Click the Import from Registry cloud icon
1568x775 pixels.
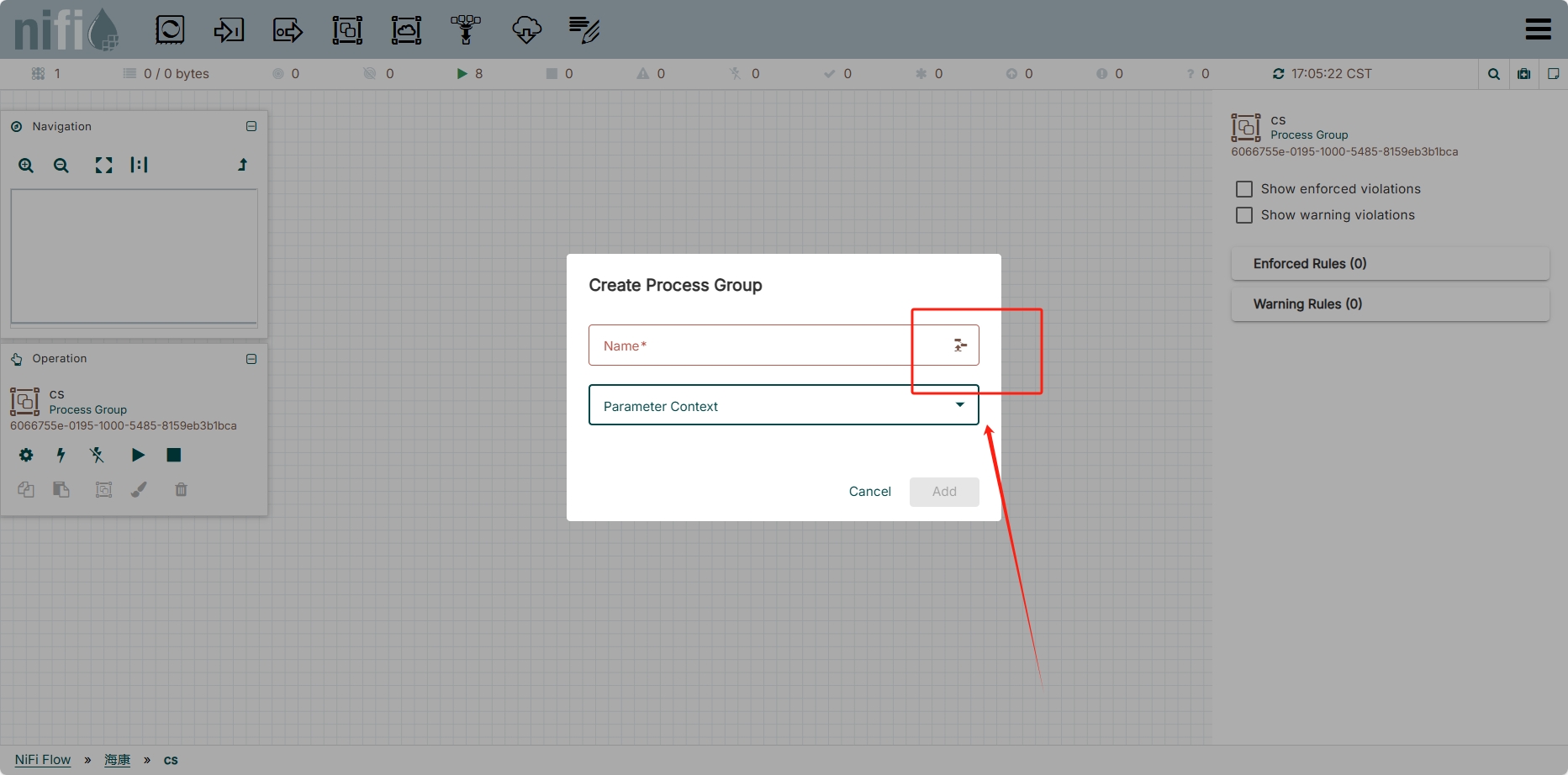pos(526,30)
